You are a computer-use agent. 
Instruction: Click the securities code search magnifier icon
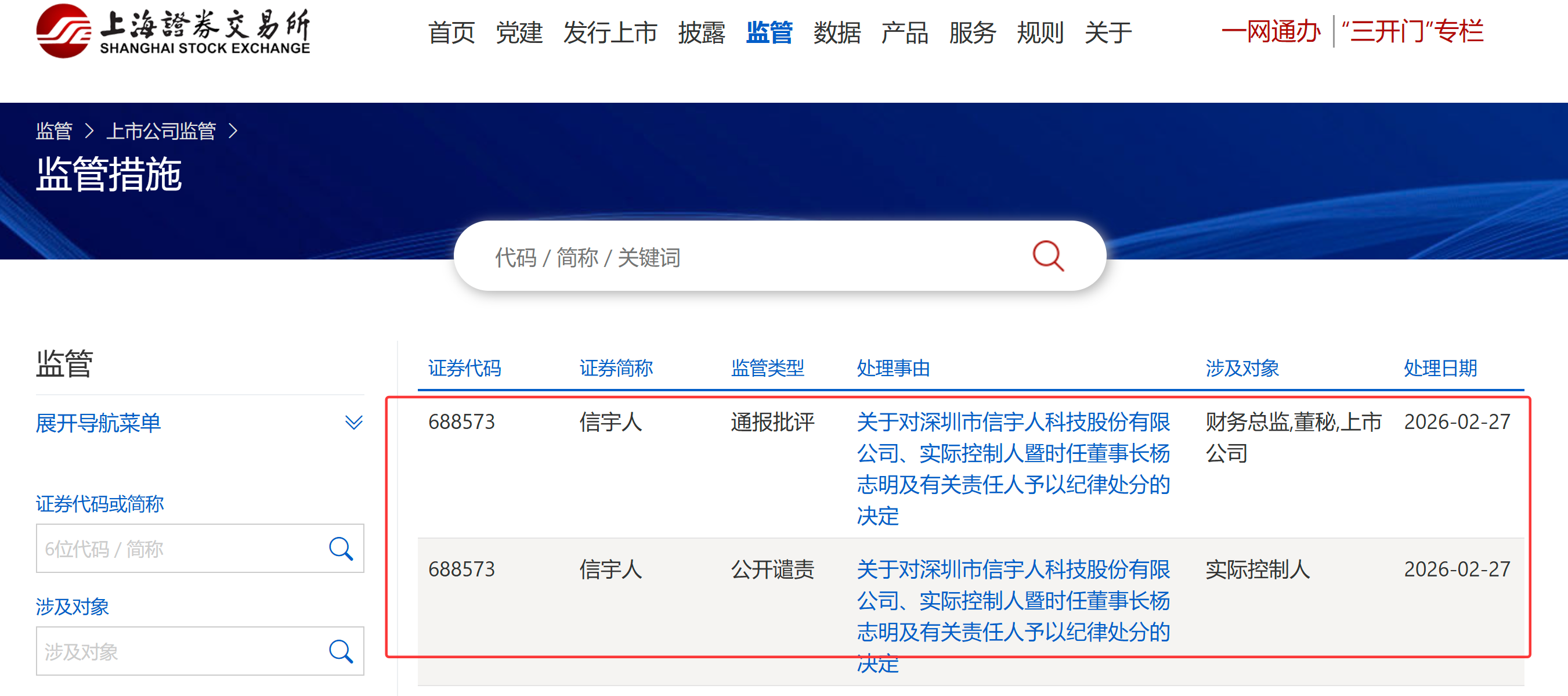point(341,549)
